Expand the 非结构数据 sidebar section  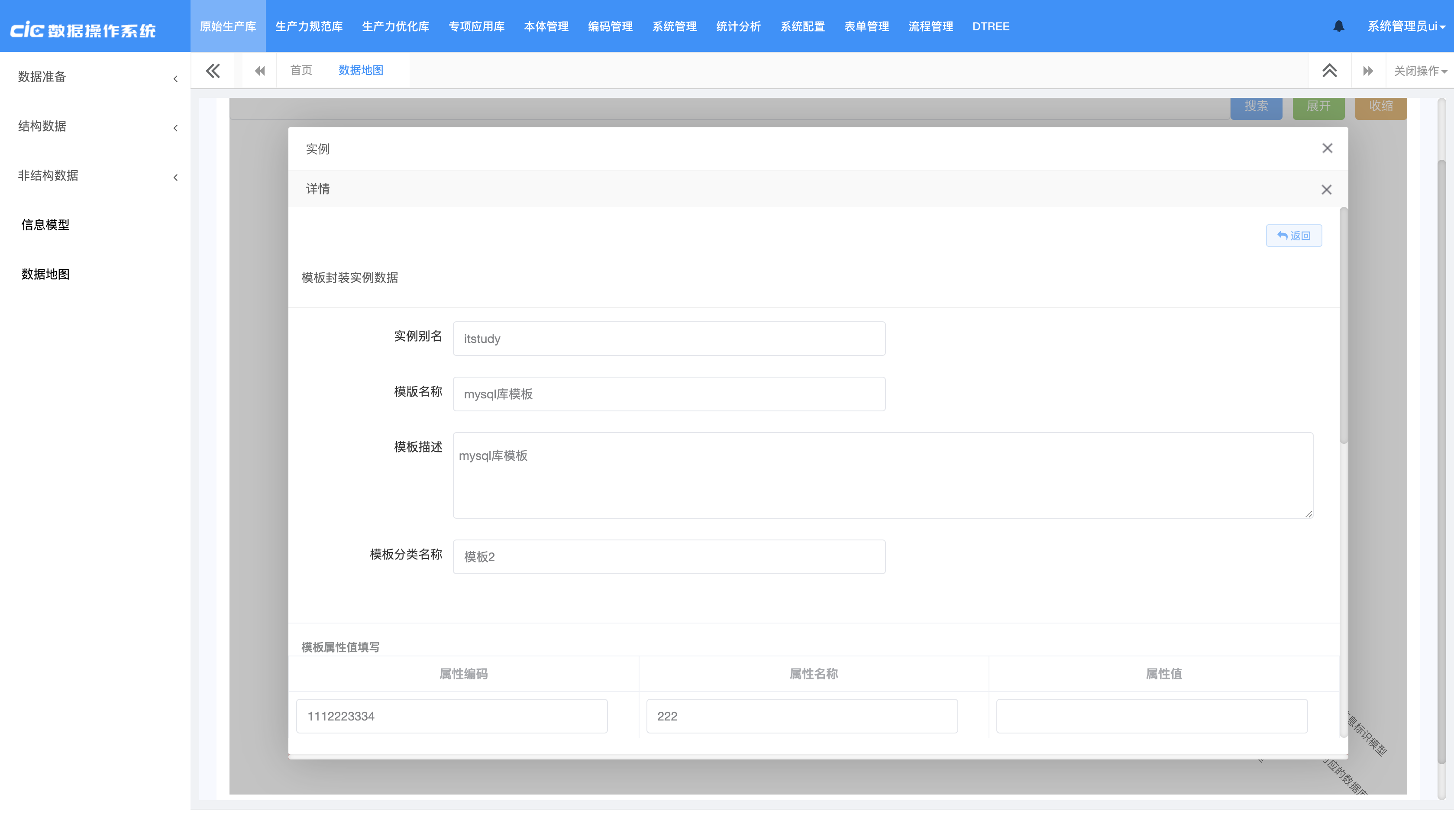[95, 175]
